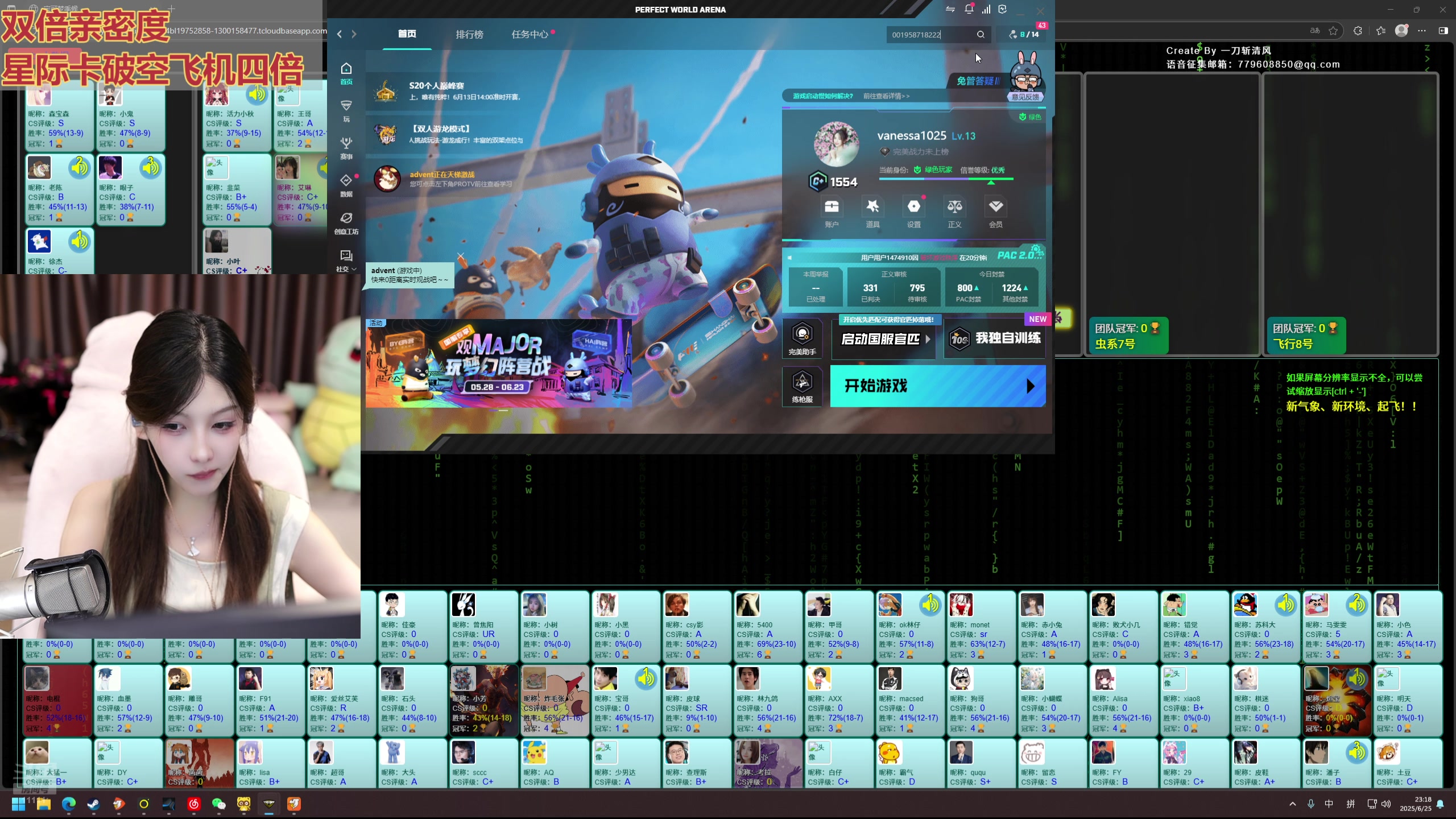Open the 我独自训练 solo training button
The width and height of the screenshot is (1456, 819).
pyautogui.click(x=995, y=339)
